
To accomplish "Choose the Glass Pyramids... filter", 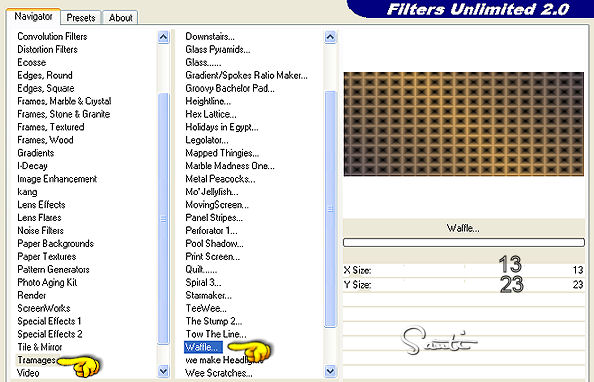I will [x=217, y=49].
